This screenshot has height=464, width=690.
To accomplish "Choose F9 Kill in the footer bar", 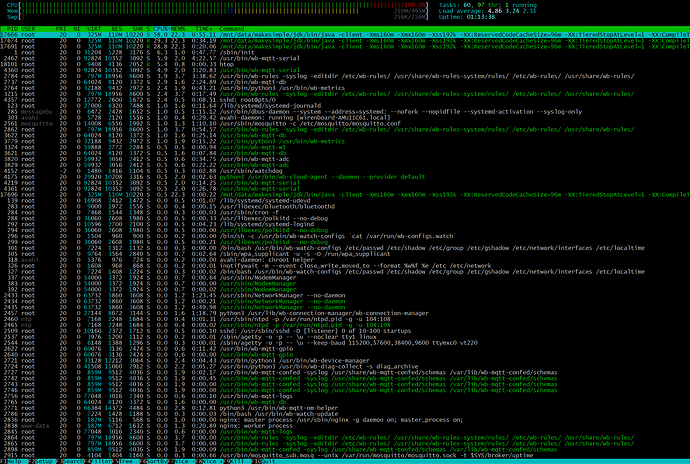I will point(238,461).
